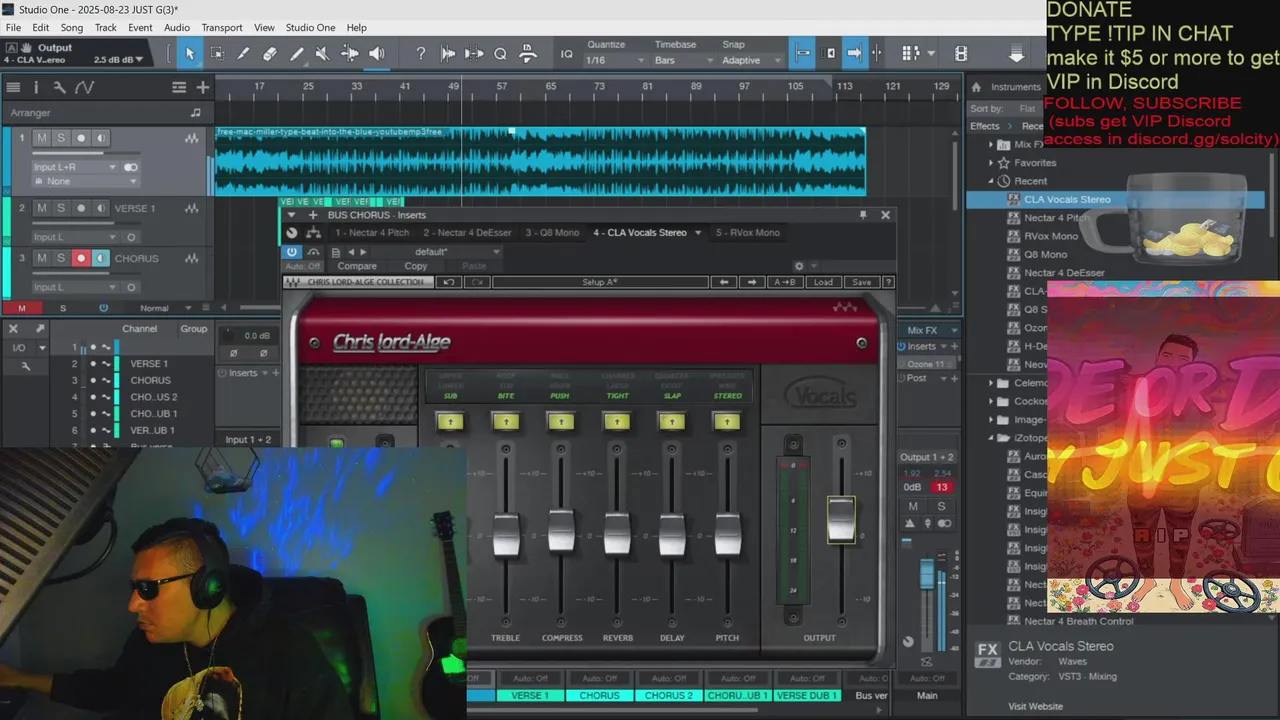Toggle monitor on CHORUS track
The width and height of the screenshot is (1280, 720).
click(100, 258)
